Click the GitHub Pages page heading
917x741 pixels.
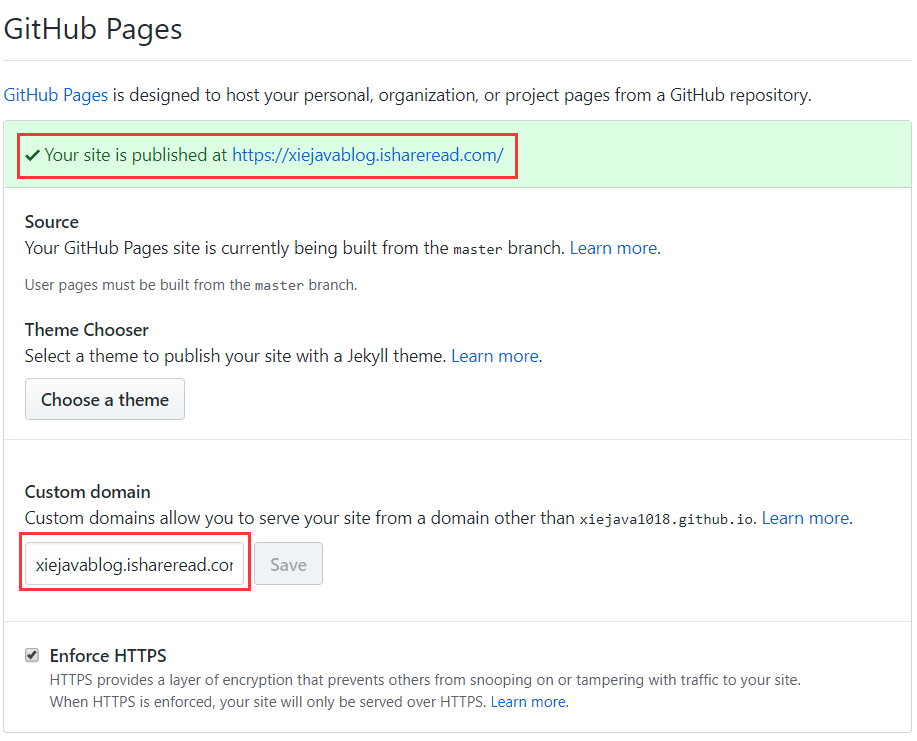(x=93, y=29)
